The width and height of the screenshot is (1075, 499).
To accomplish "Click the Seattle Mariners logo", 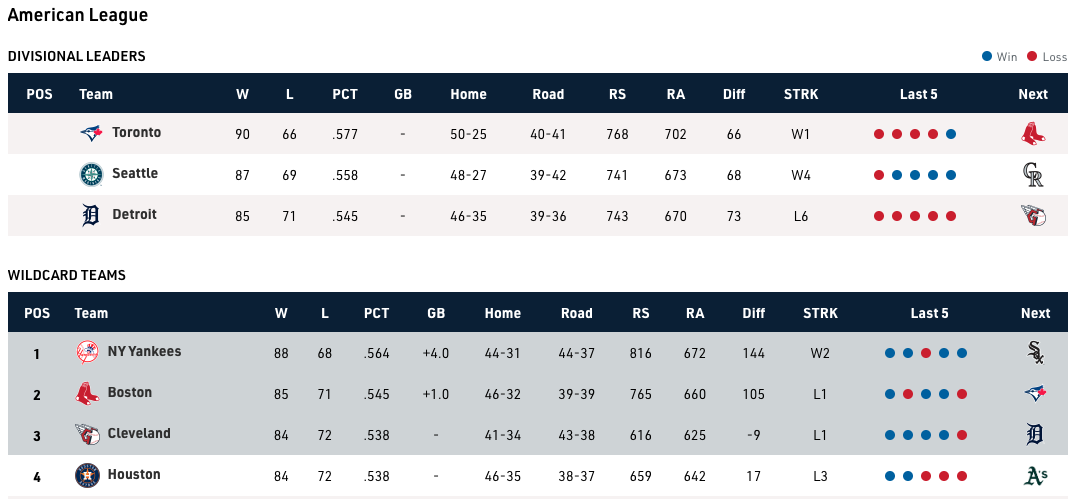I will (92, 174).
